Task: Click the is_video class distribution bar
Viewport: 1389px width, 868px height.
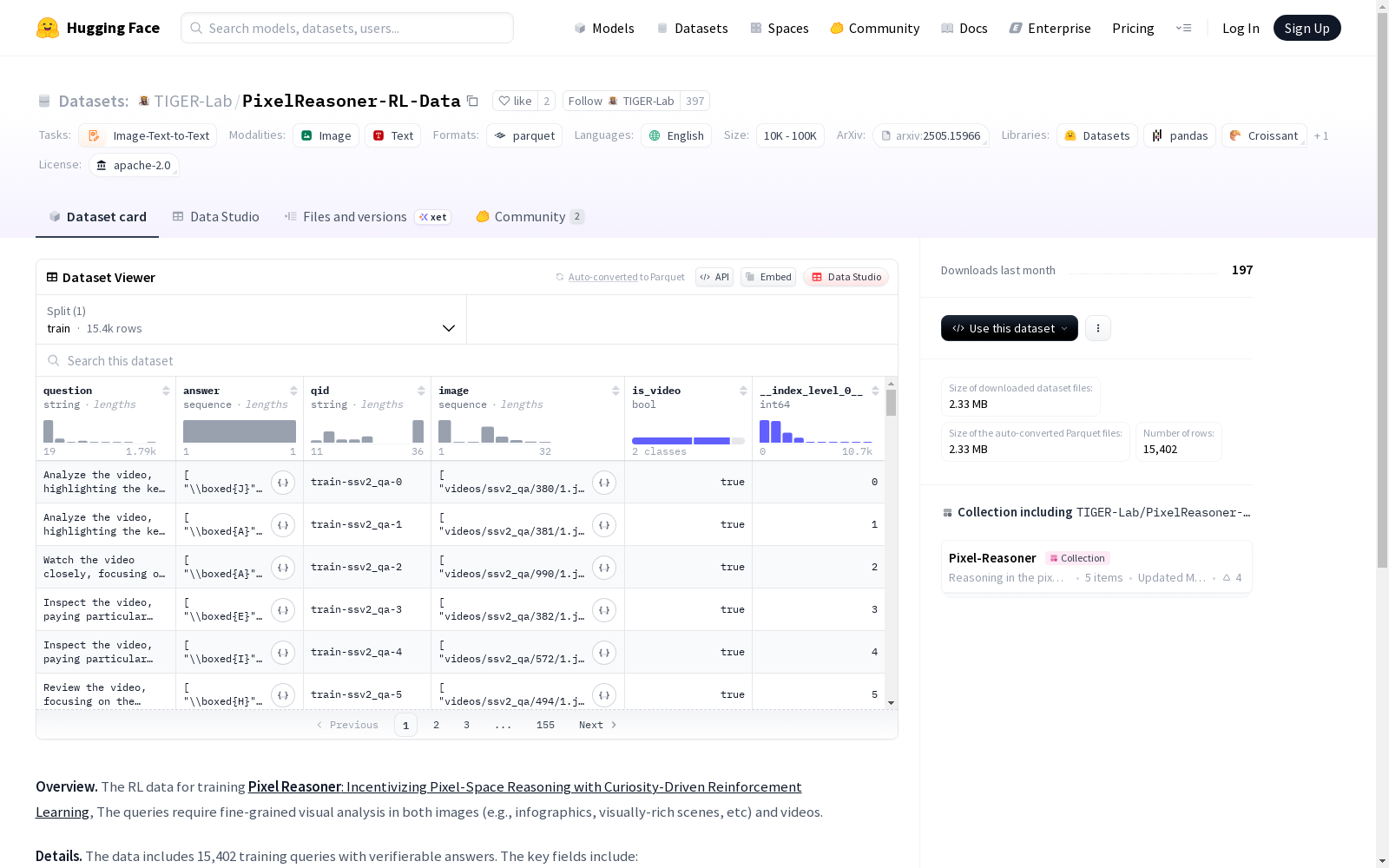Action: (688, 441)
